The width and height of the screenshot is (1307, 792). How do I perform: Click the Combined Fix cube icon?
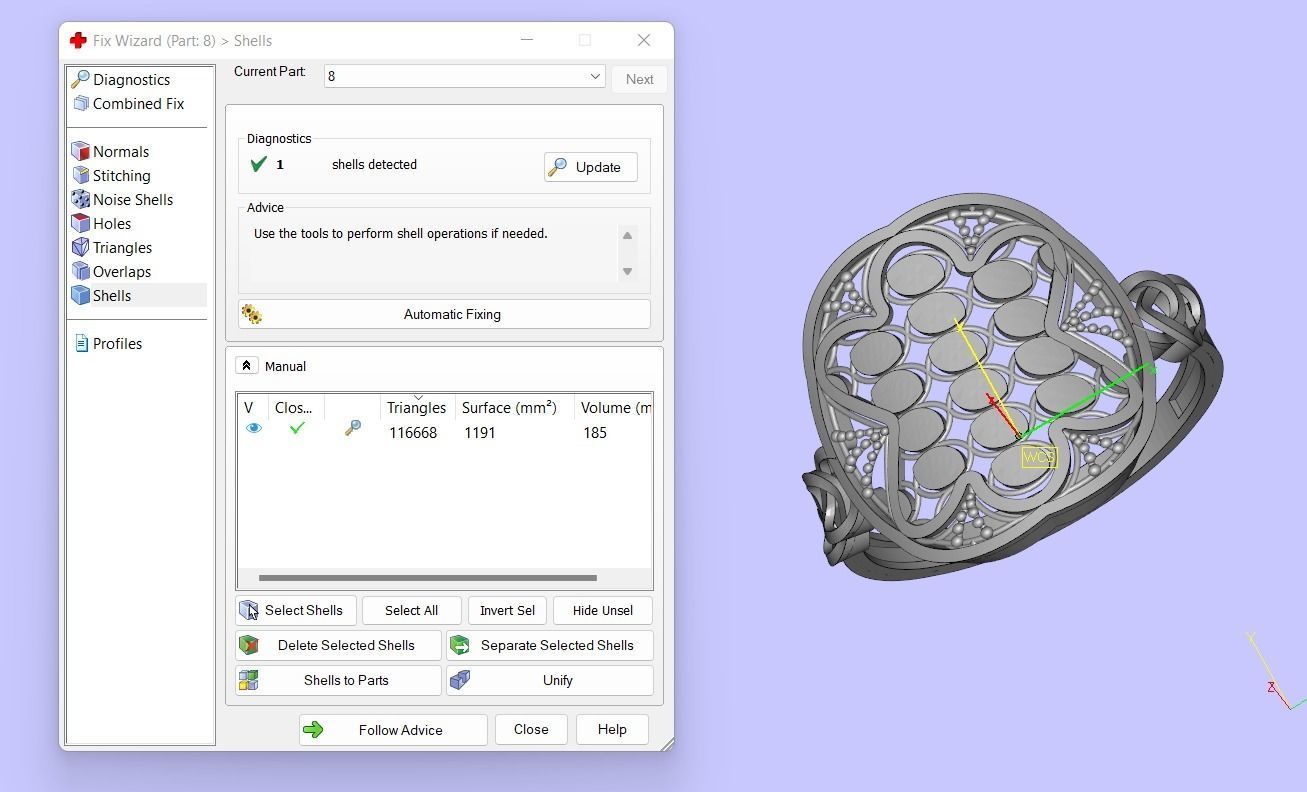pos(81,104)
